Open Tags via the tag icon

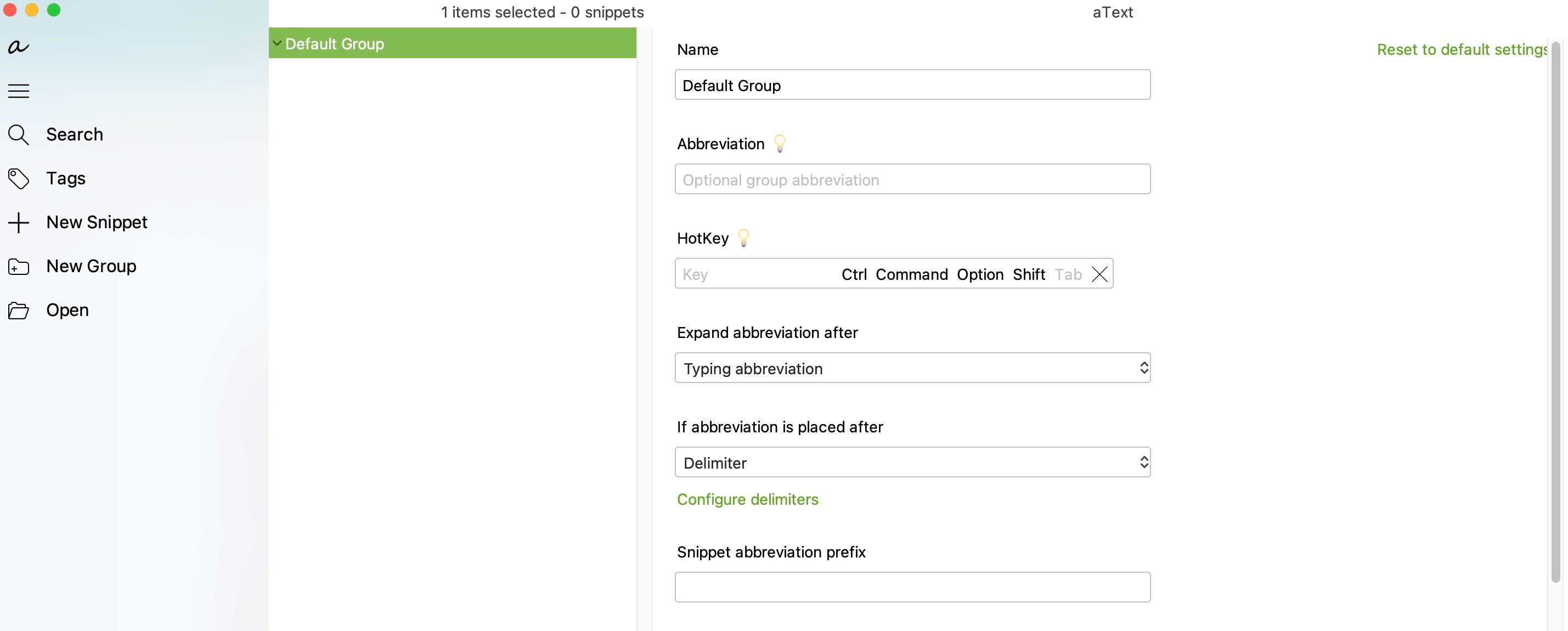[x=18, y=179]
